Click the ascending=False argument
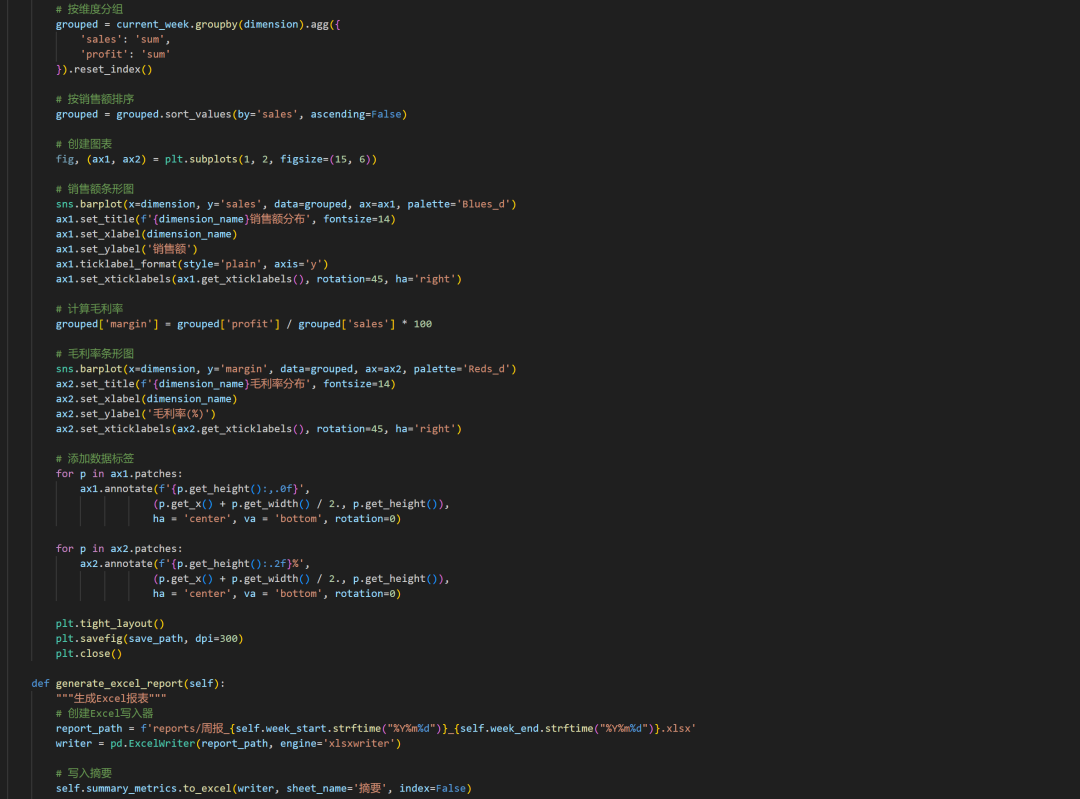The width and height of the screenshot is (1080, 799). point(355,114)
